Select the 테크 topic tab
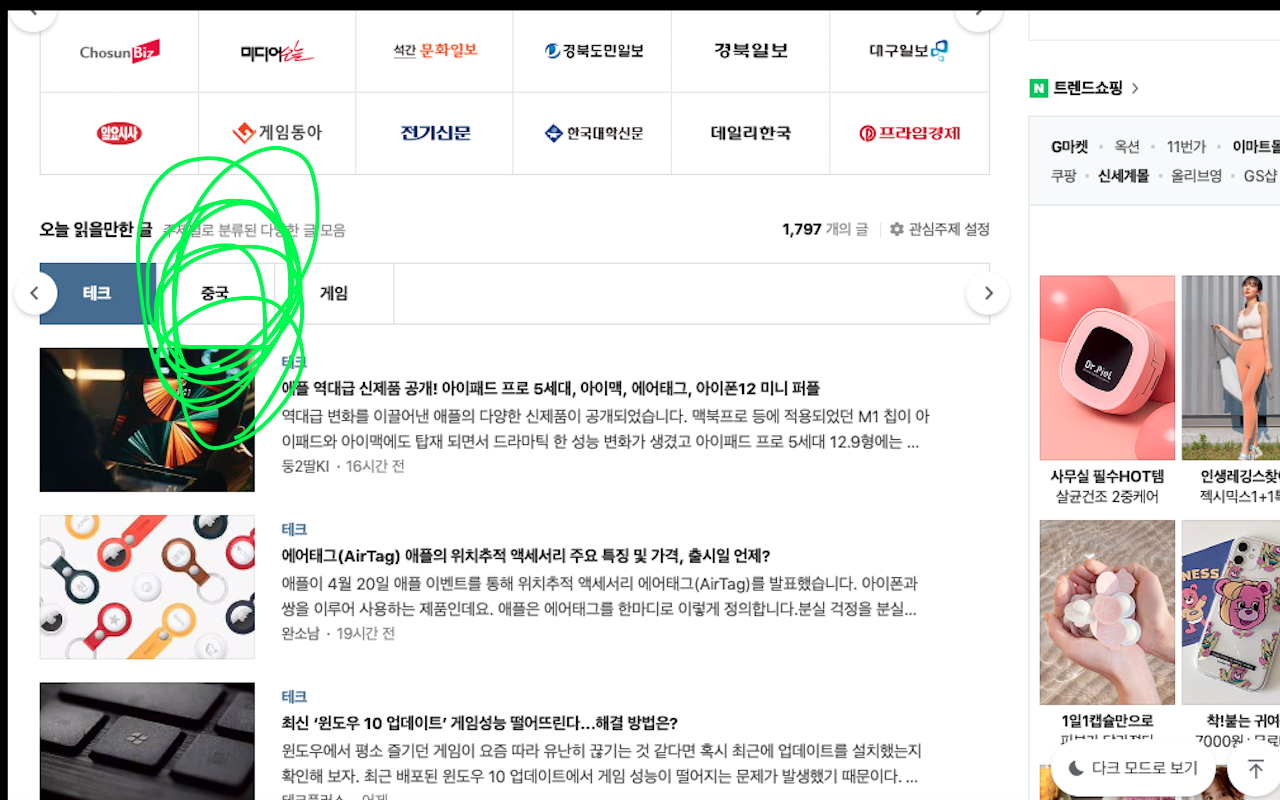The image size is (1280, 800). click(x=98, y=294)
